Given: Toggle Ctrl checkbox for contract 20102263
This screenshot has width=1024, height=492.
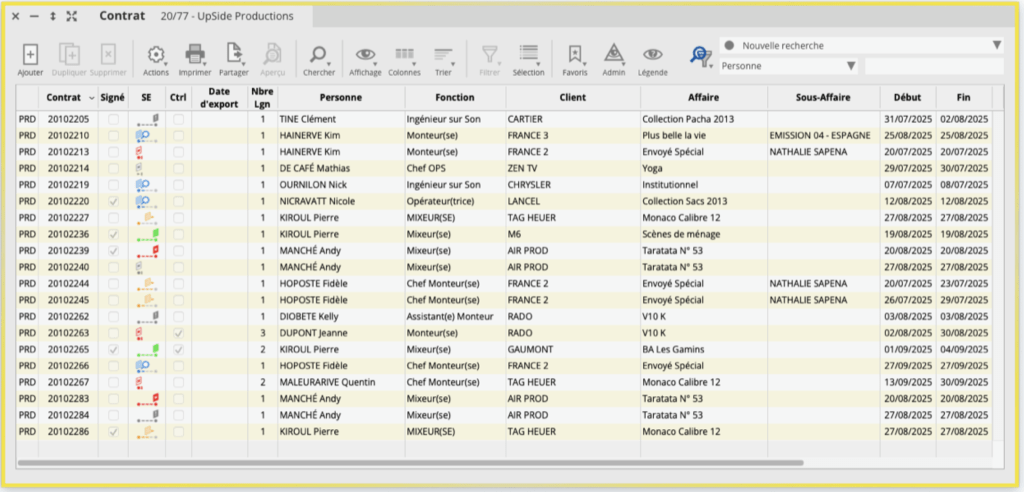Looking at the screenshot, I should [178, 332].
